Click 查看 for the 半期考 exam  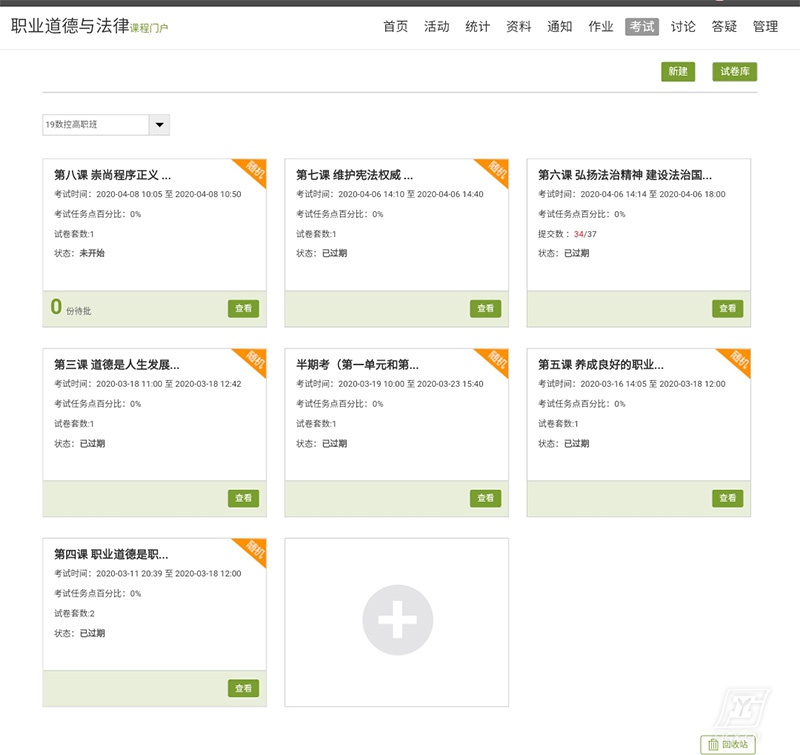(x=485, y=498)
